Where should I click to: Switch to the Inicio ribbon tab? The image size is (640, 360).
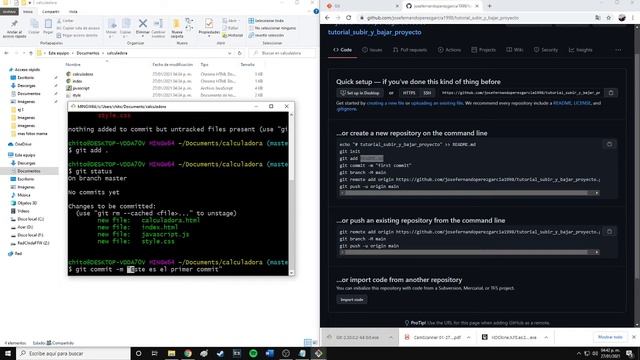point(28,11)
